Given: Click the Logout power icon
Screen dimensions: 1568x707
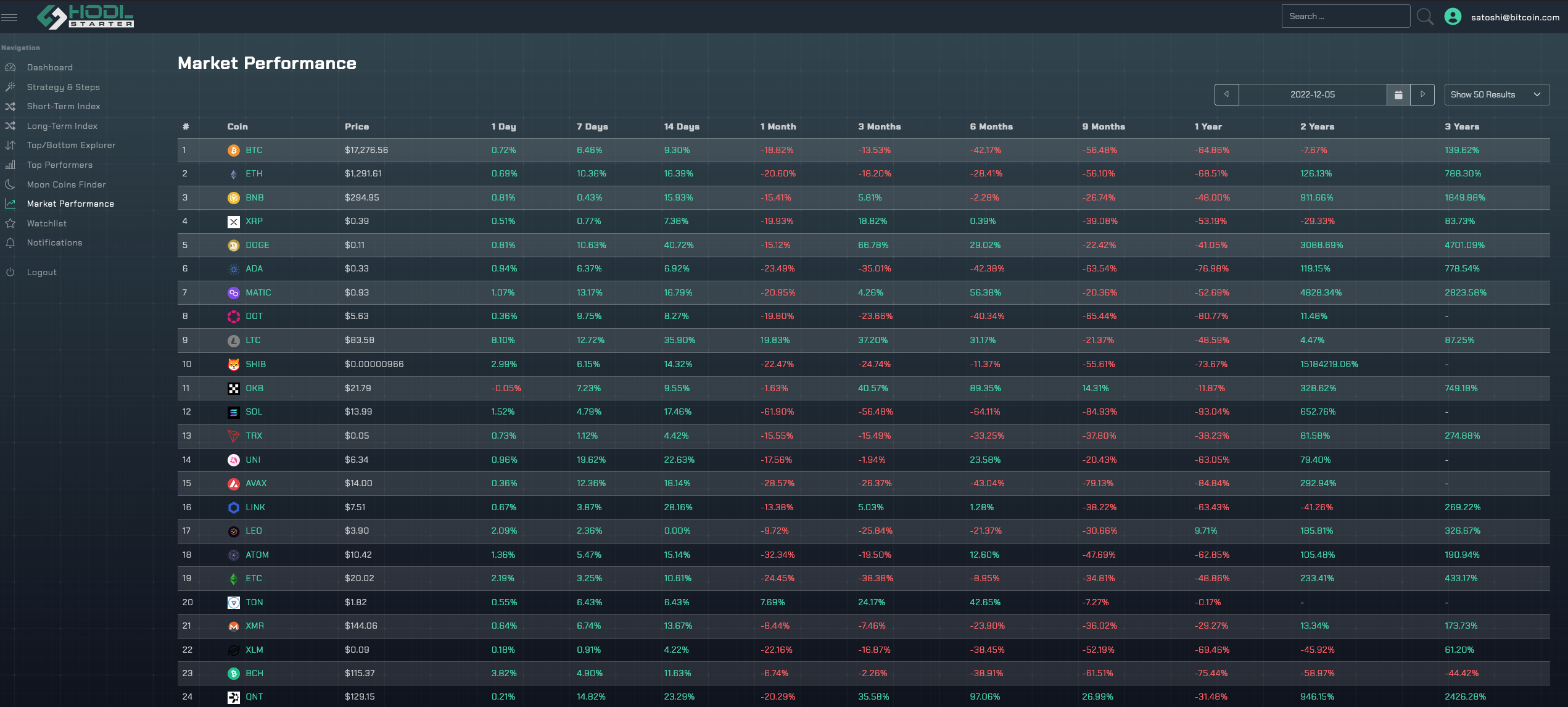Looking at the screenshot, I should pos(10,272).
